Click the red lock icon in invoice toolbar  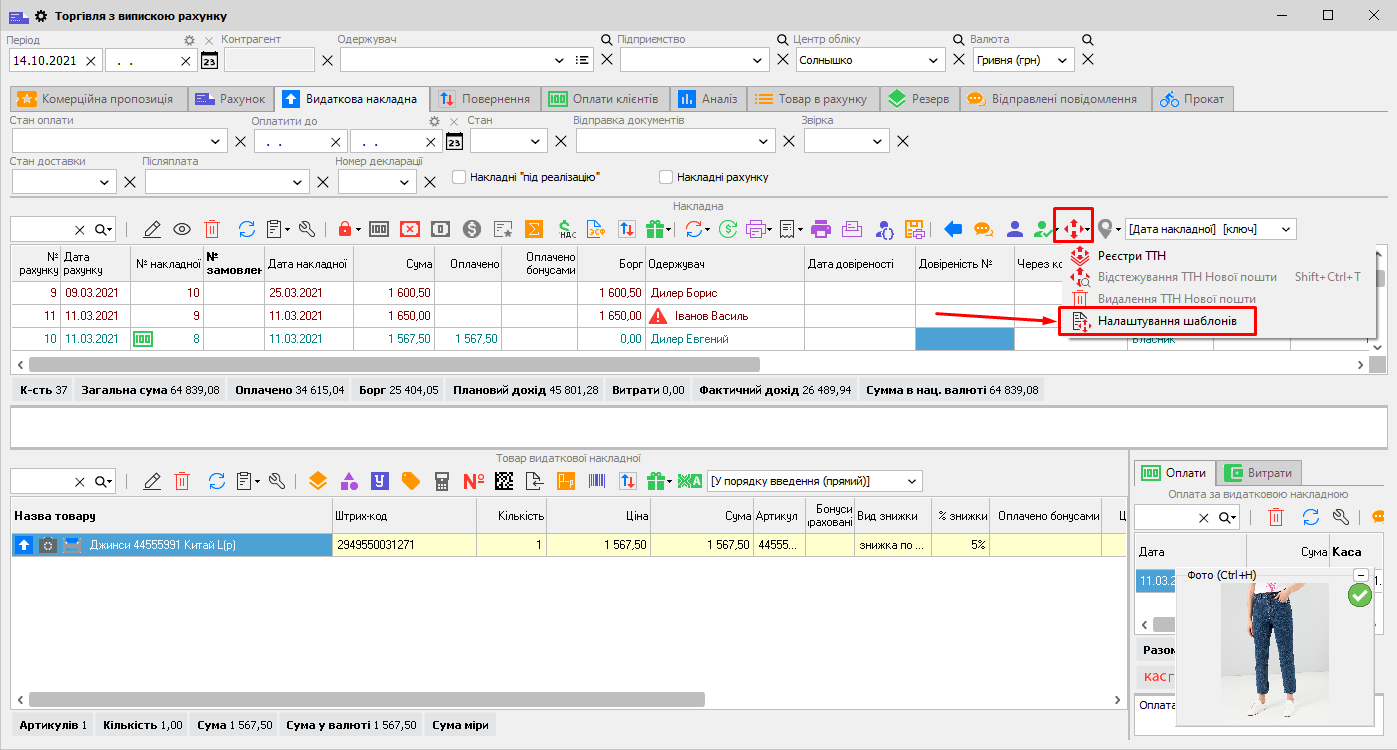coord(345,229)
